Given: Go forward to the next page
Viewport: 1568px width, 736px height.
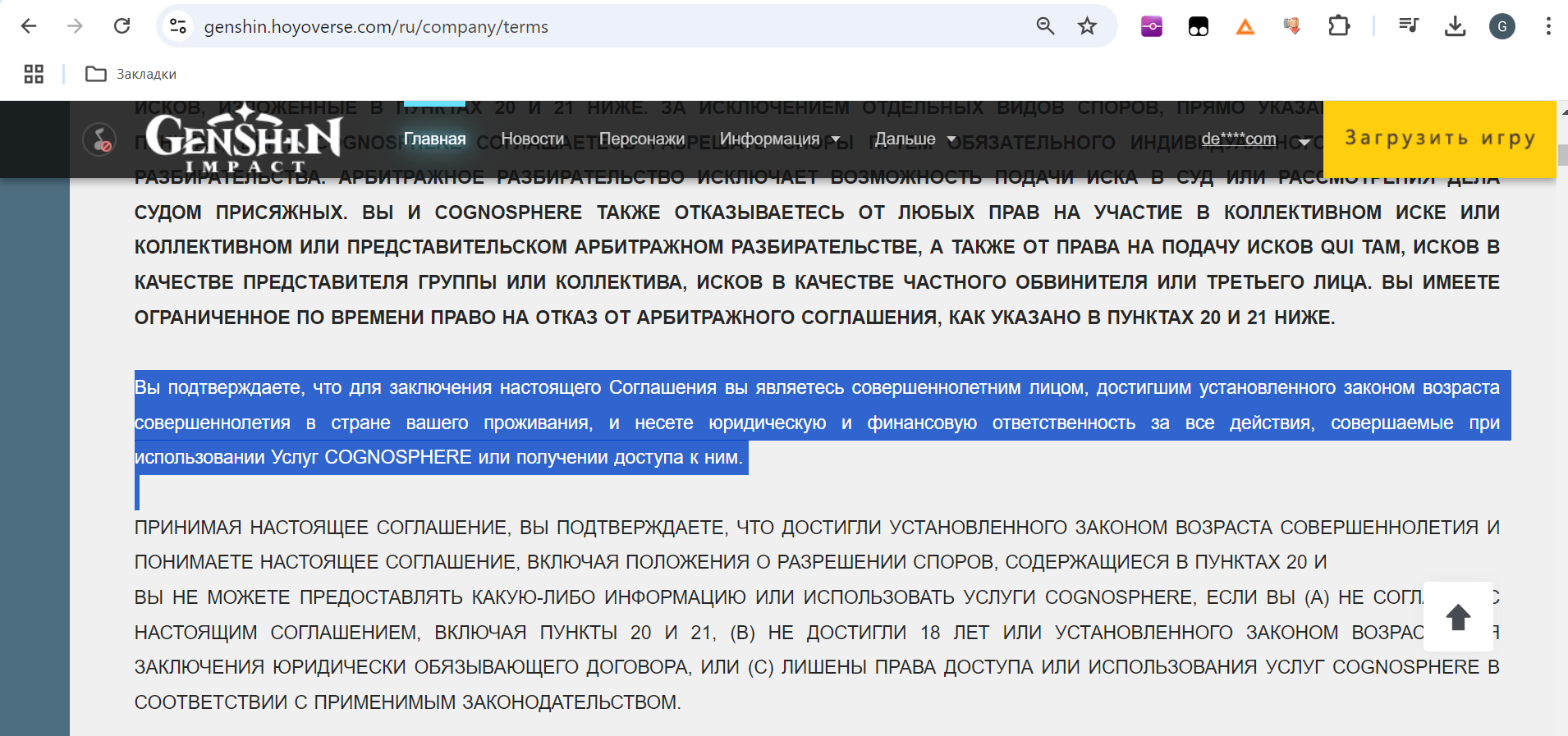Looking at the screenshot, I should pyautogui.click(x=75, y=26).
